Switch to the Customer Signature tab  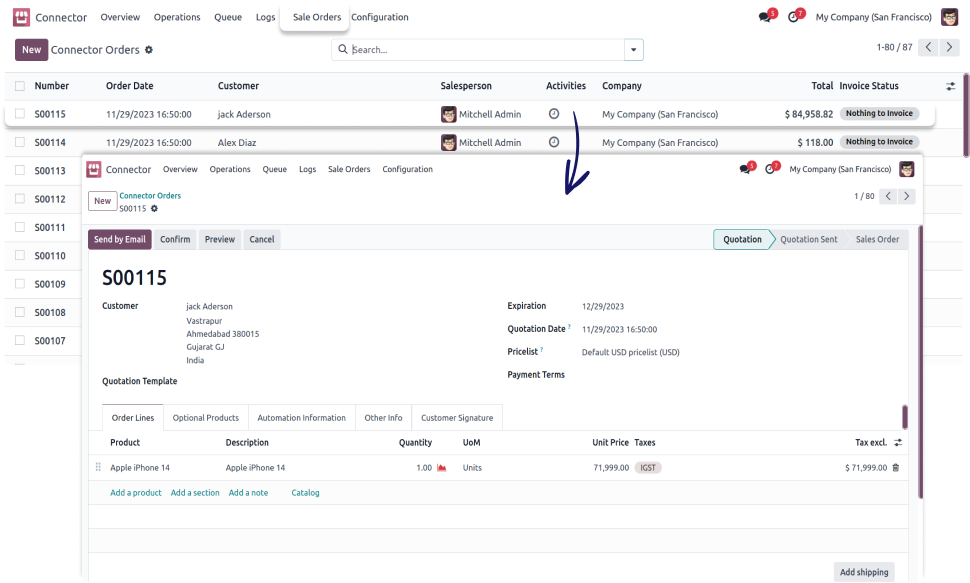coord(457,418)
